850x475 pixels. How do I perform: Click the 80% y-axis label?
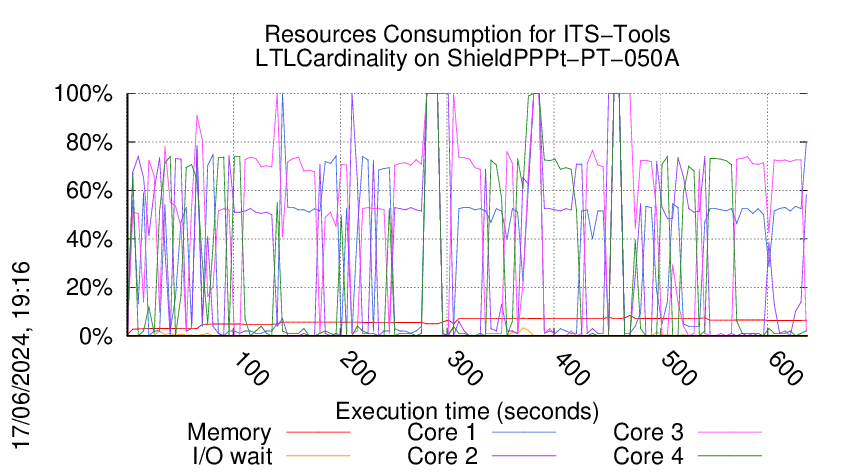coord(89,143)
